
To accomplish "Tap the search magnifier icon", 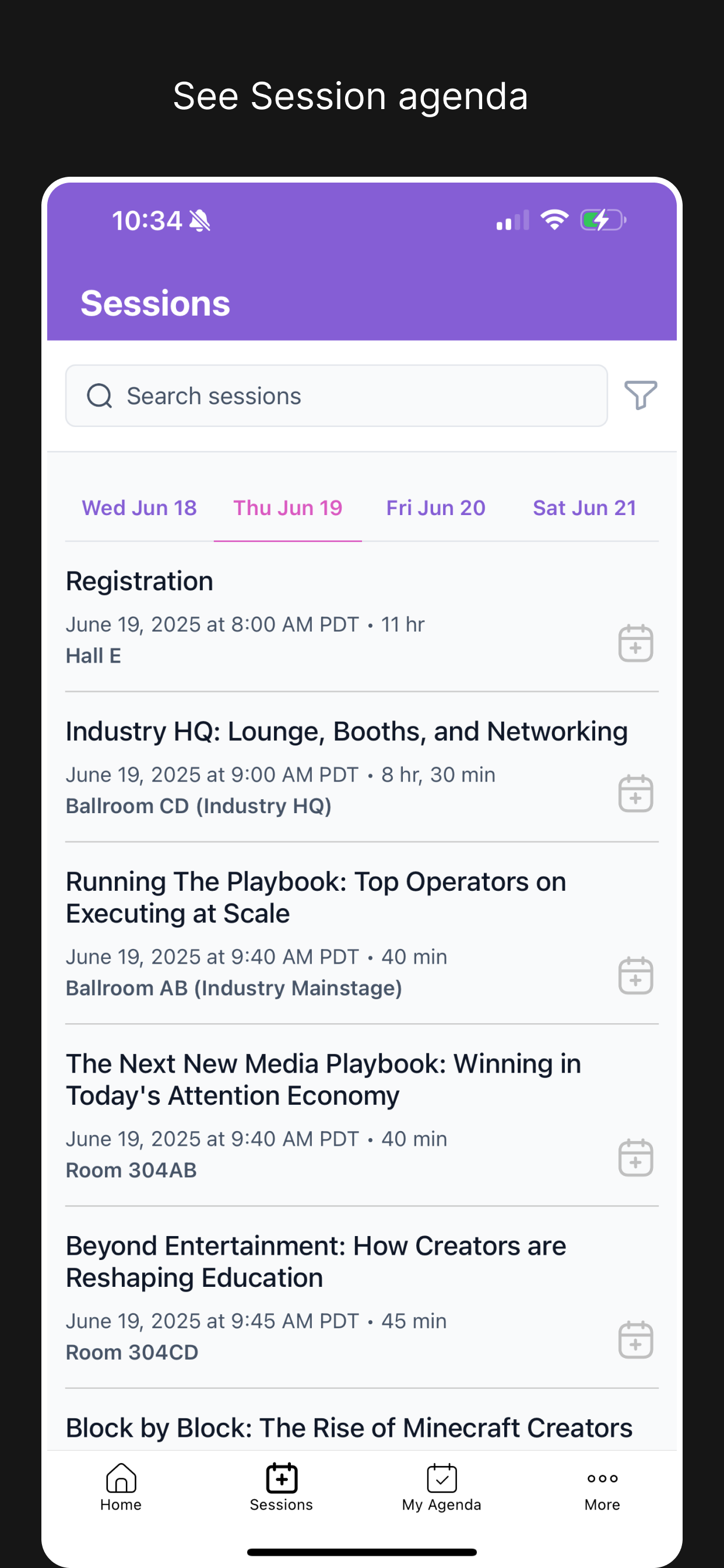I will (99, 395).
